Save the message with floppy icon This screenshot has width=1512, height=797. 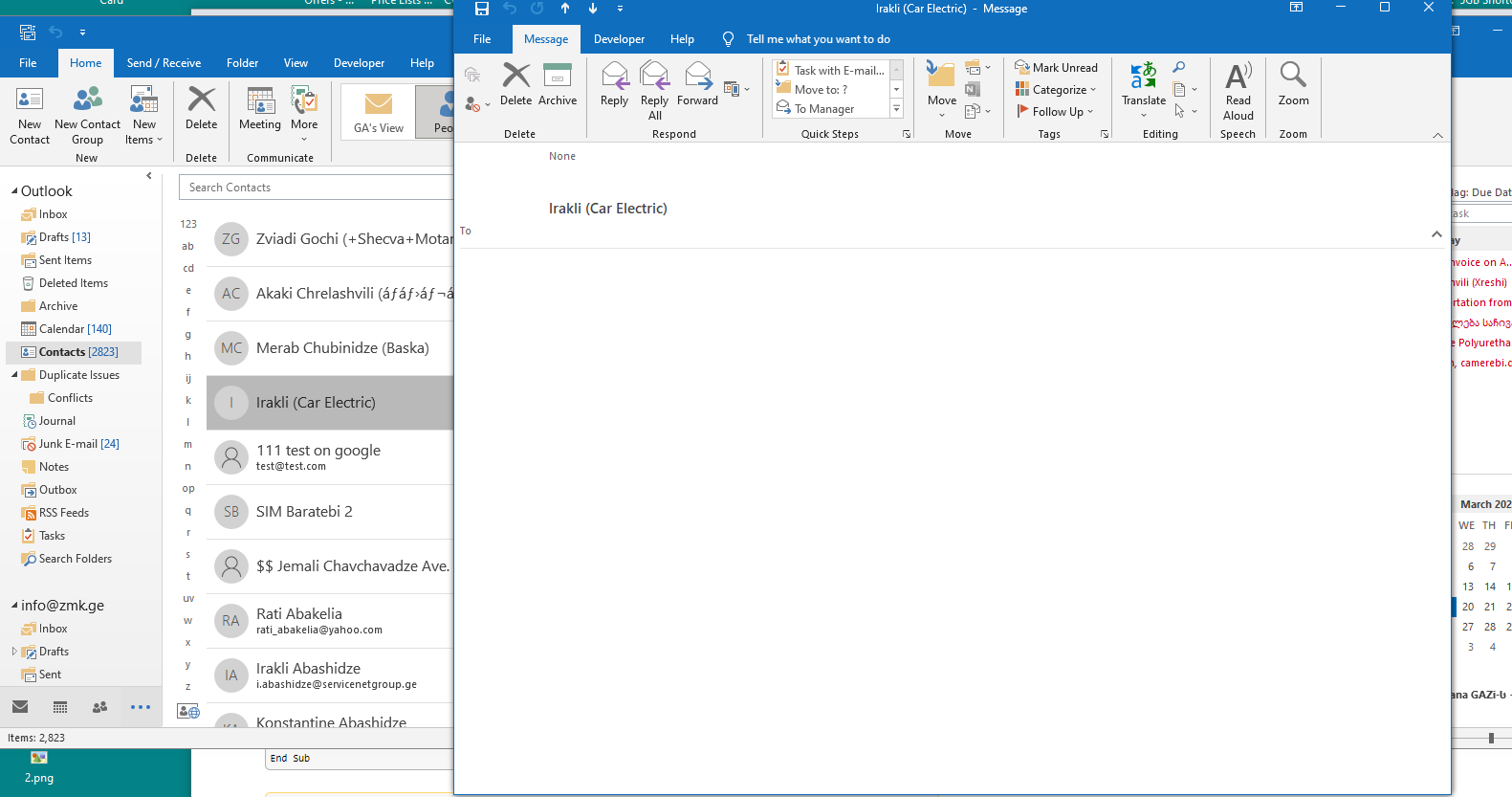pos(482,9)
